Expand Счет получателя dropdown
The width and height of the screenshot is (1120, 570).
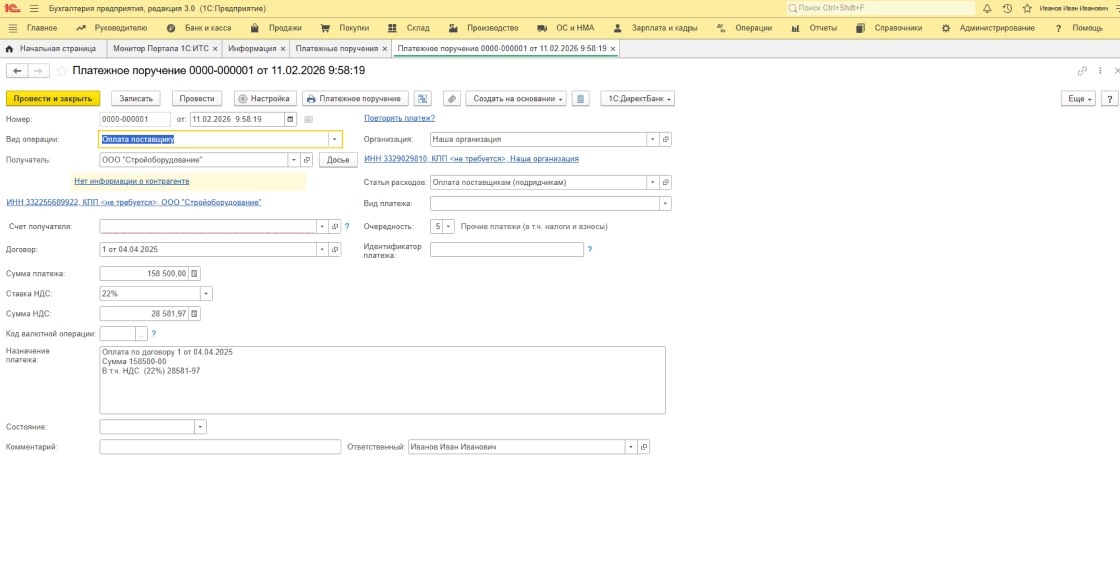pos(321,226)
